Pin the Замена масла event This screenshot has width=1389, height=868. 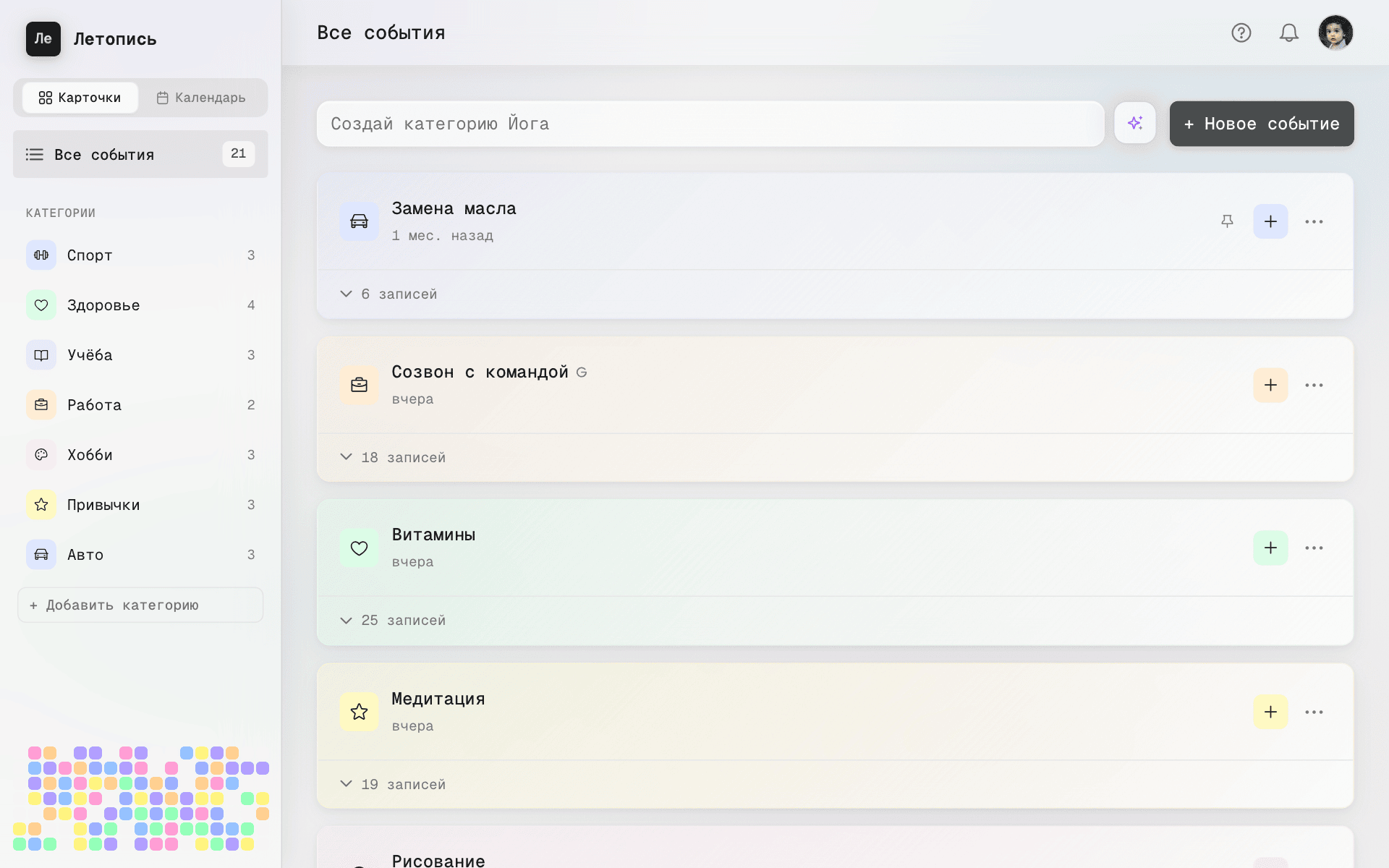coord(1227,221)
